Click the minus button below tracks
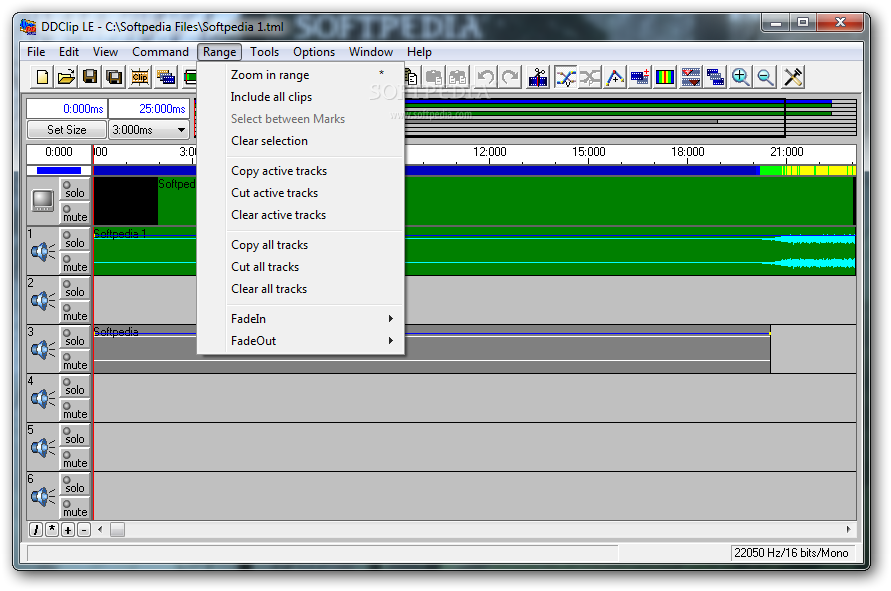 (x=84, y=530)
